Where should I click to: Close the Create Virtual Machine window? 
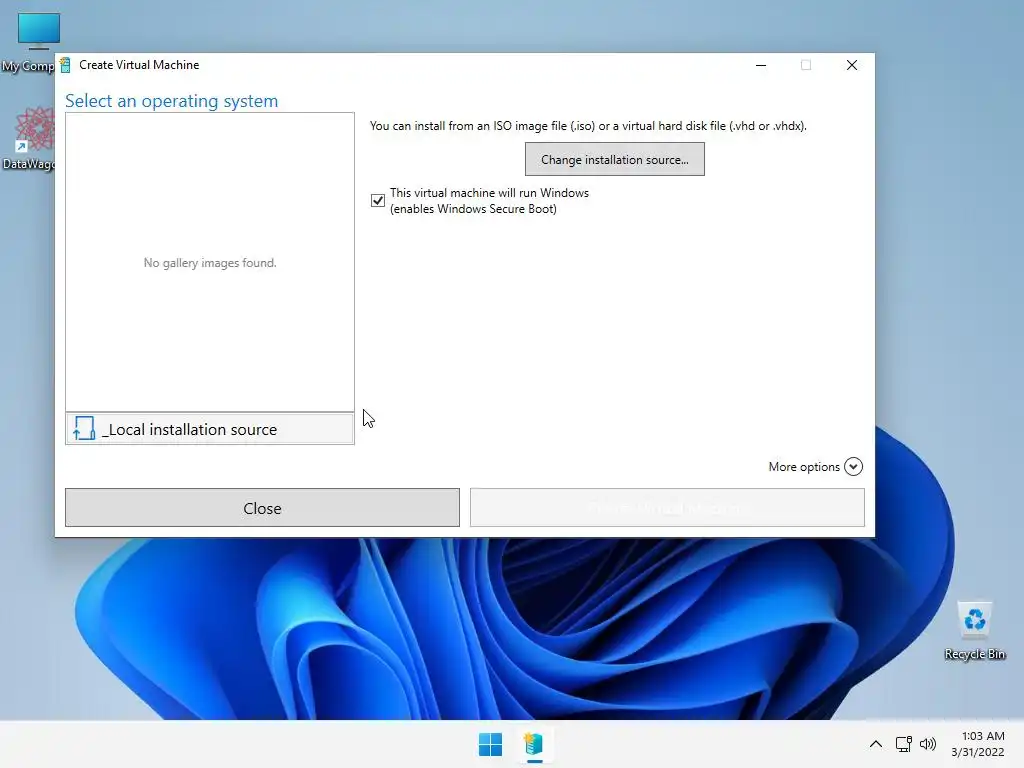click(x=852, y=65)
